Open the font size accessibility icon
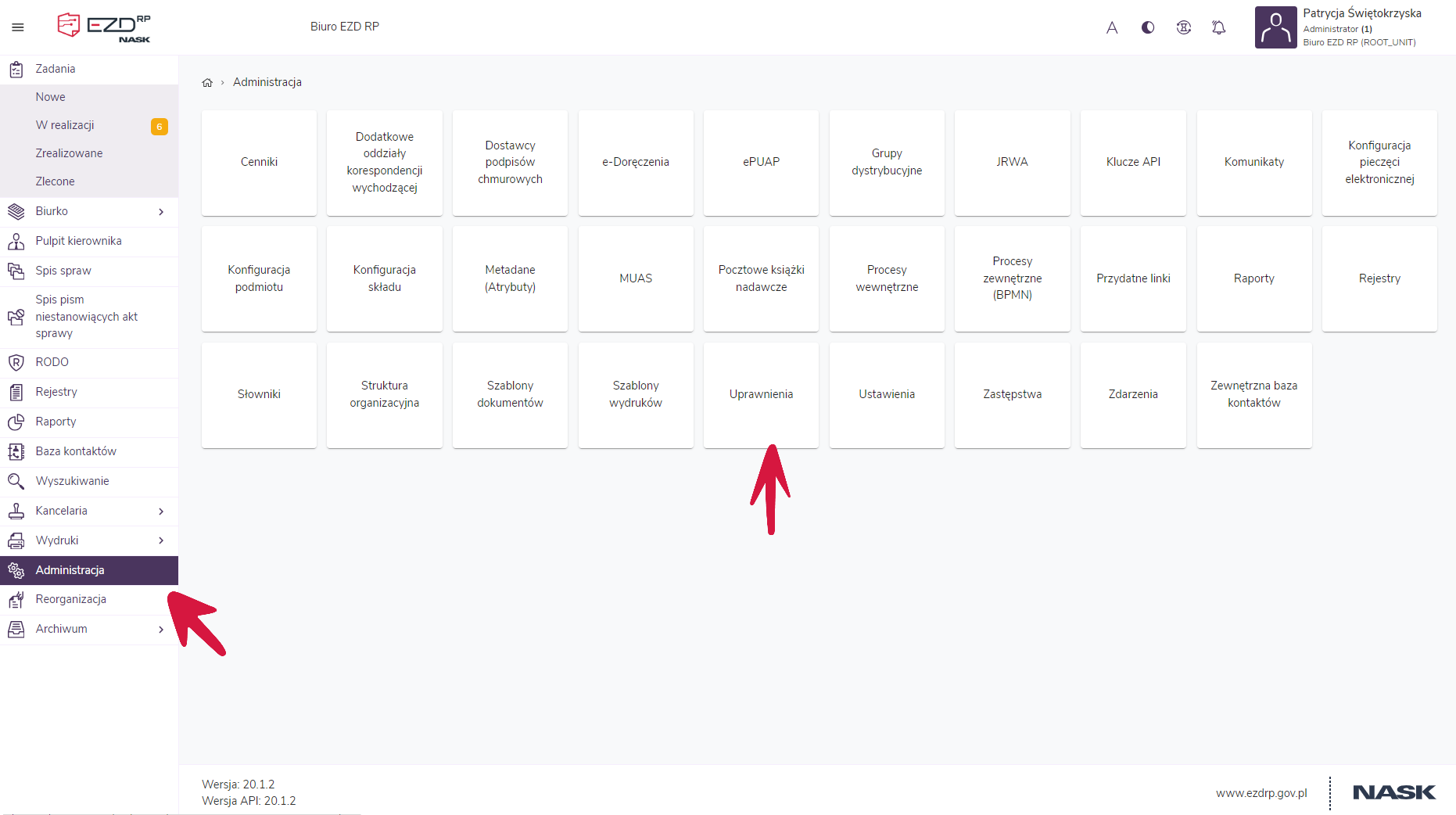Image resolution: width=1456 pixels, height=815 pixels. pos(1112,27)
